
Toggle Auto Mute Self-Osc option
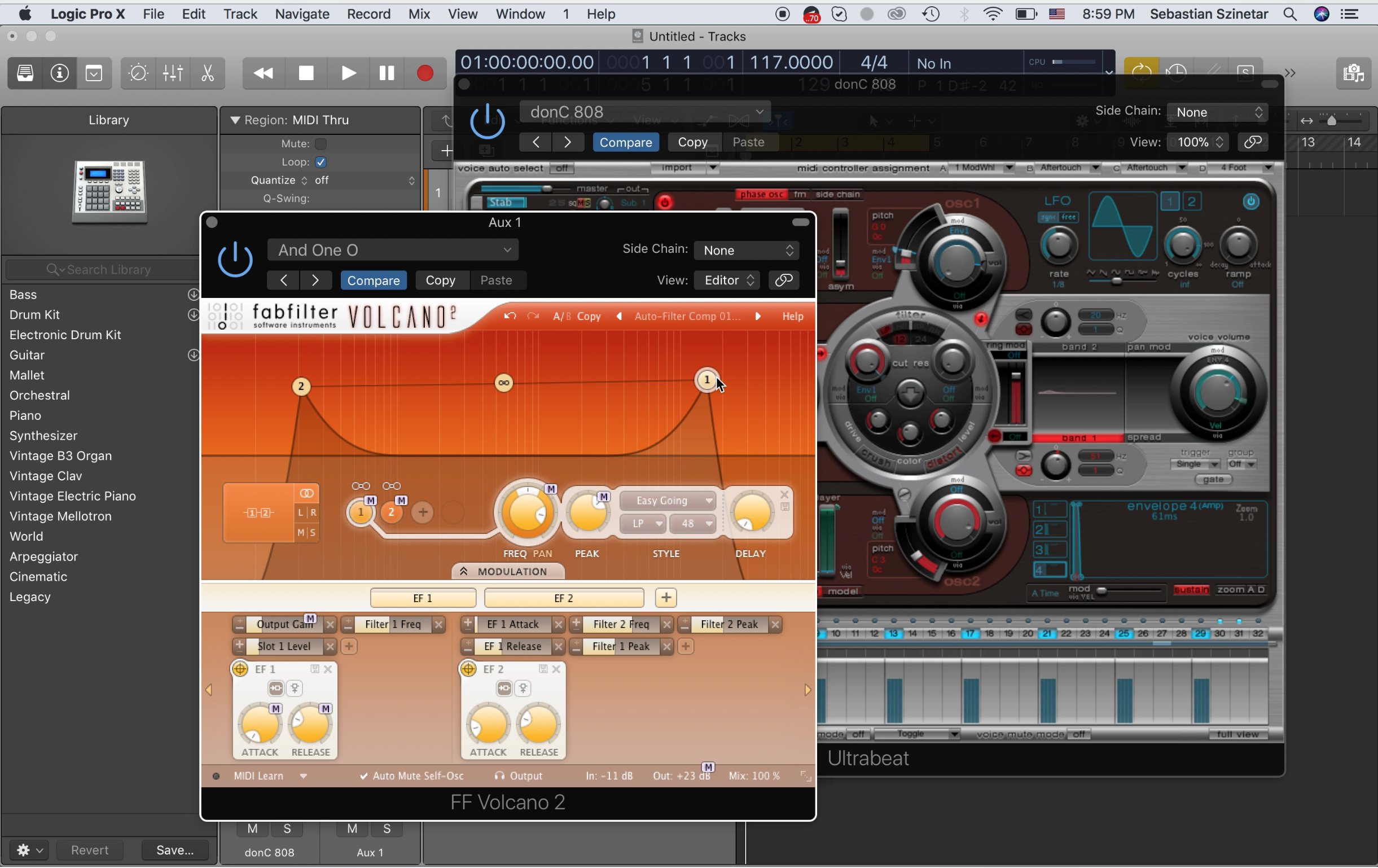click(411, 776)
